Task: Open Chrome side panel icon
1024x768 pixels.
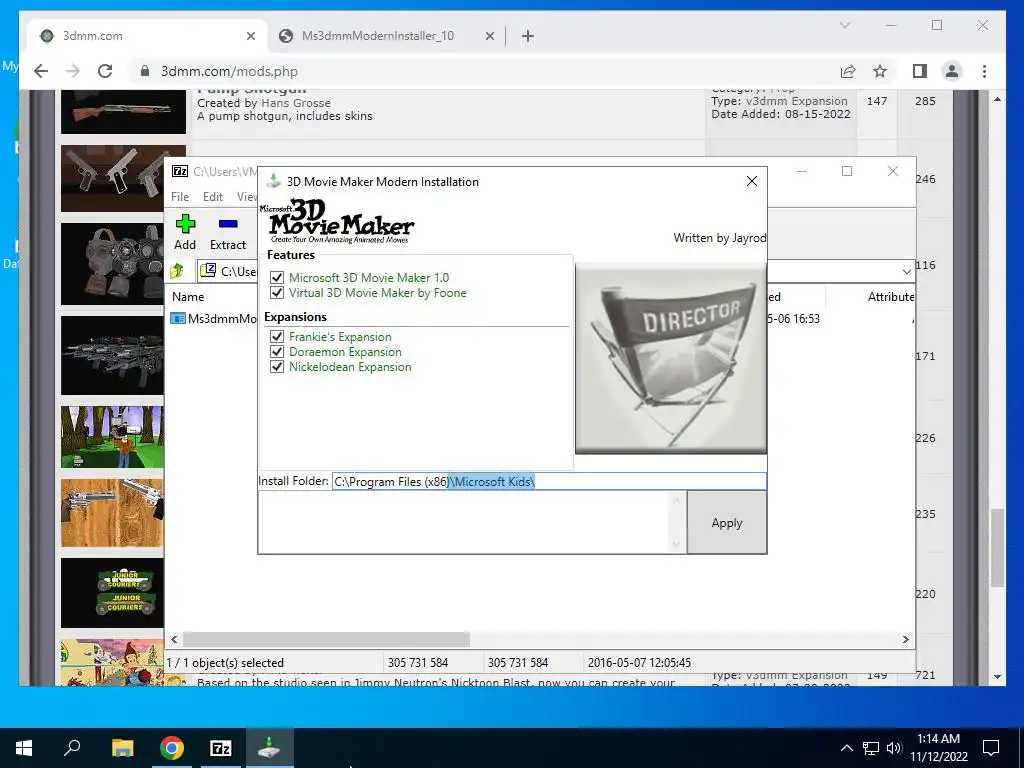Action: click(x=920, y=71)
